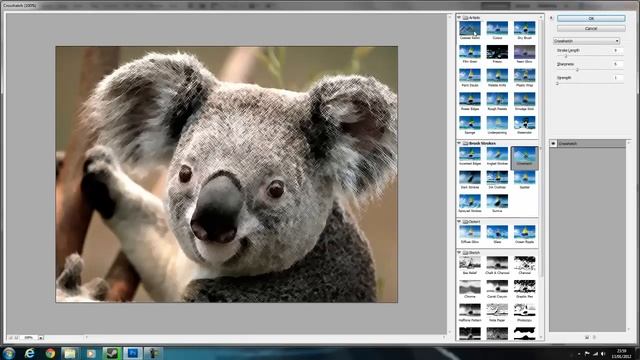Open the Crosshatch filter dropdown
This screenshot has height=360, width=640.
point(587,41)
